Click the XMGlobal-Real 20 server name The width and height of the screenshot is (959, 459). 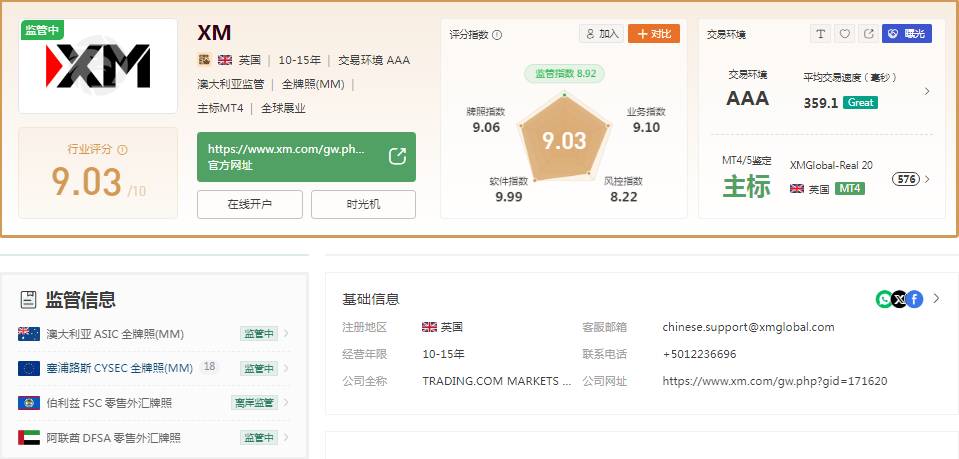(831, 165)
